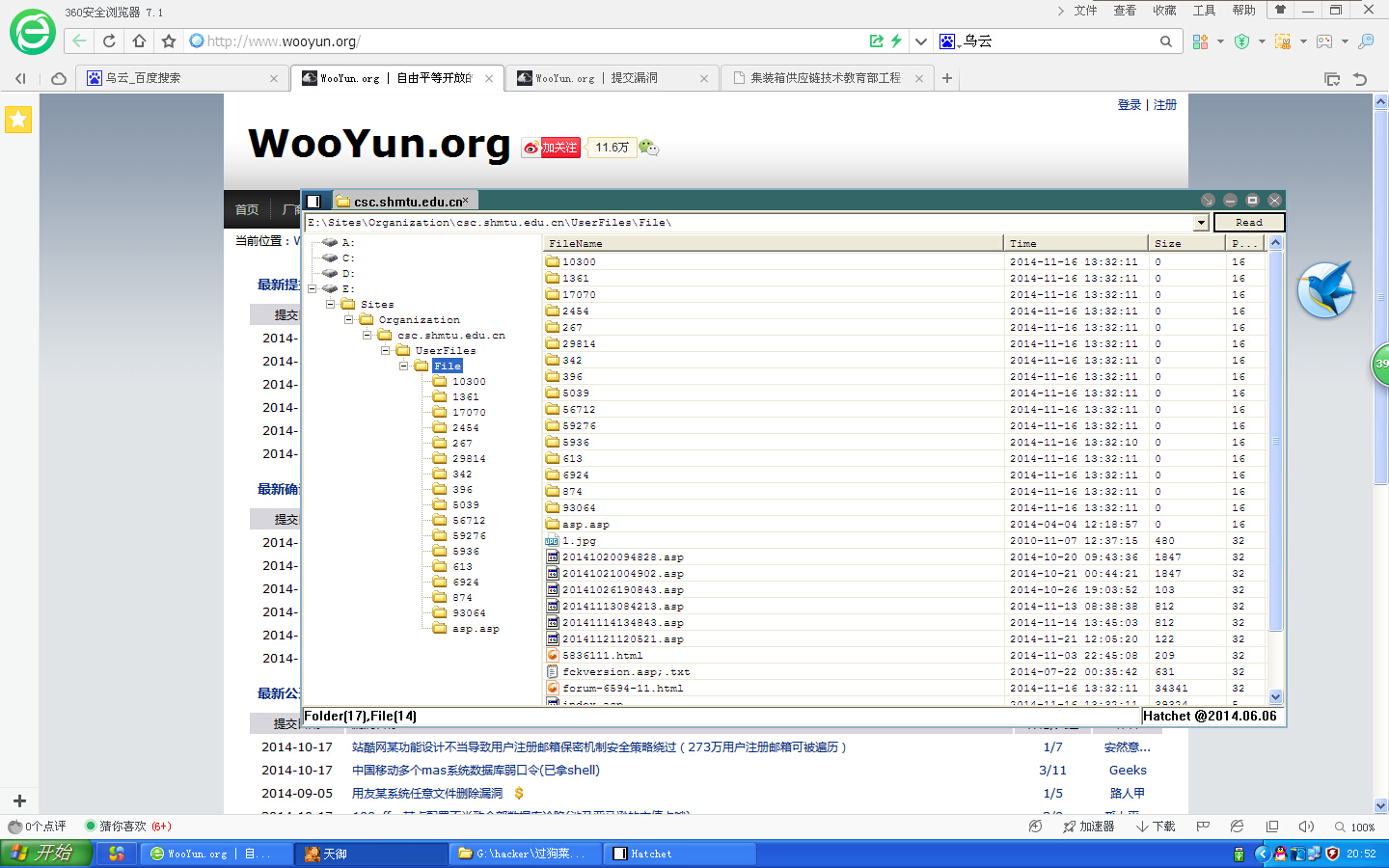Click the Hatchet window menu icon before the csc.shmtu.edu.cn tab
1389x868 pixels.
pyautogui.click(x=313, y=201)
